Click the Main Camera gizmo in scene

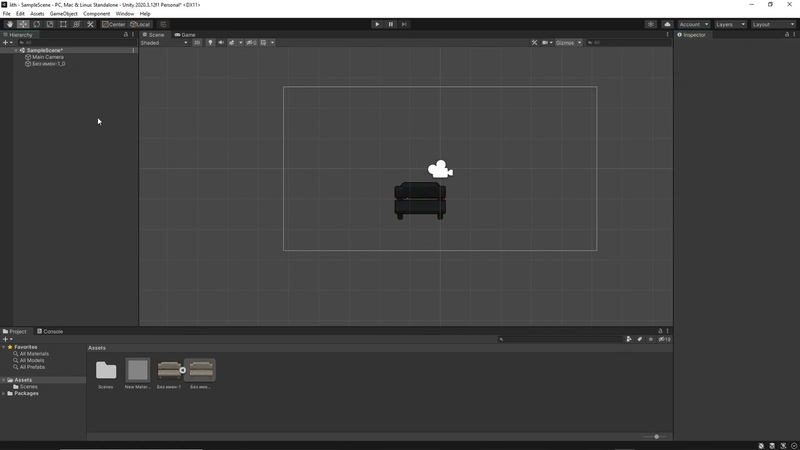[x=439, y=170]
